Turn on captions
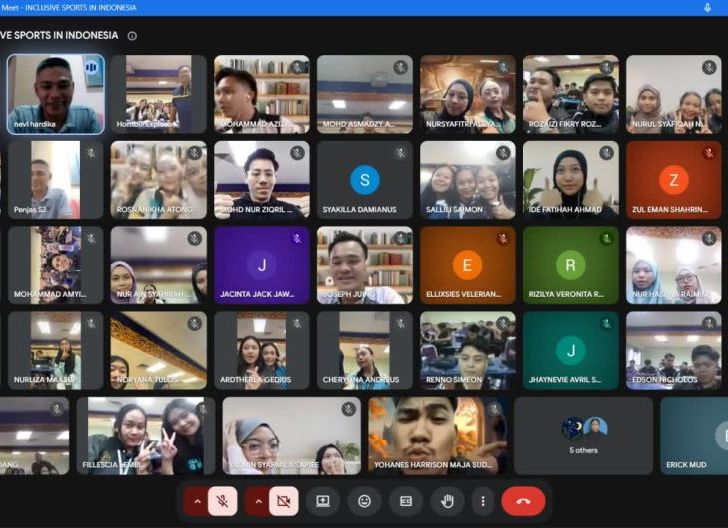The image size is (728, 528). coord(406,501)
